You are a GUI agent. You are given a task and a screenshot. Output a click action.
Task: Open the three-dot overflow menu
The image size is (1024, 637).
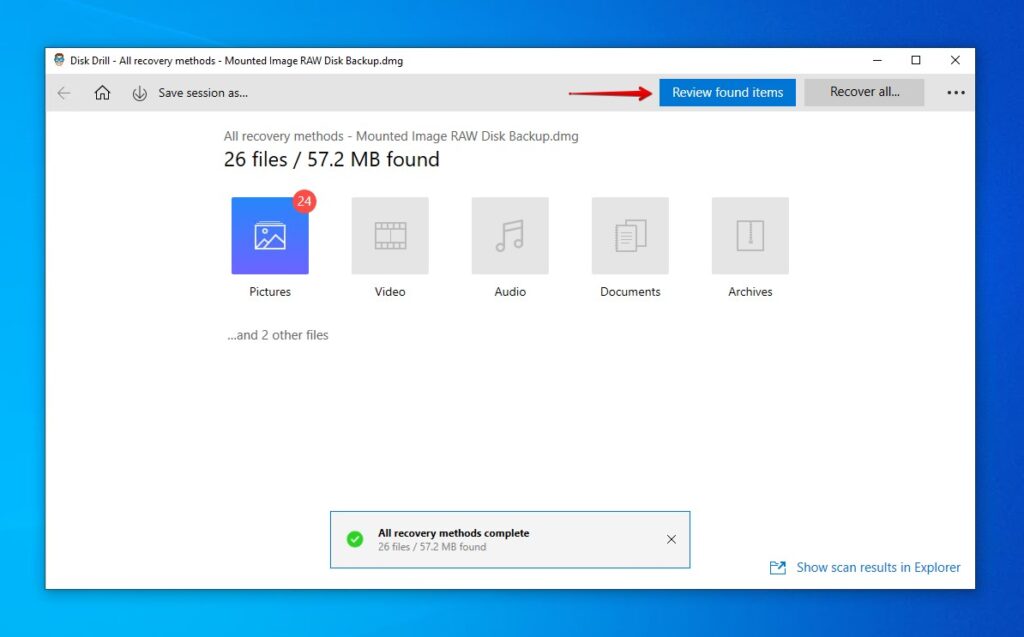[955, 93]
